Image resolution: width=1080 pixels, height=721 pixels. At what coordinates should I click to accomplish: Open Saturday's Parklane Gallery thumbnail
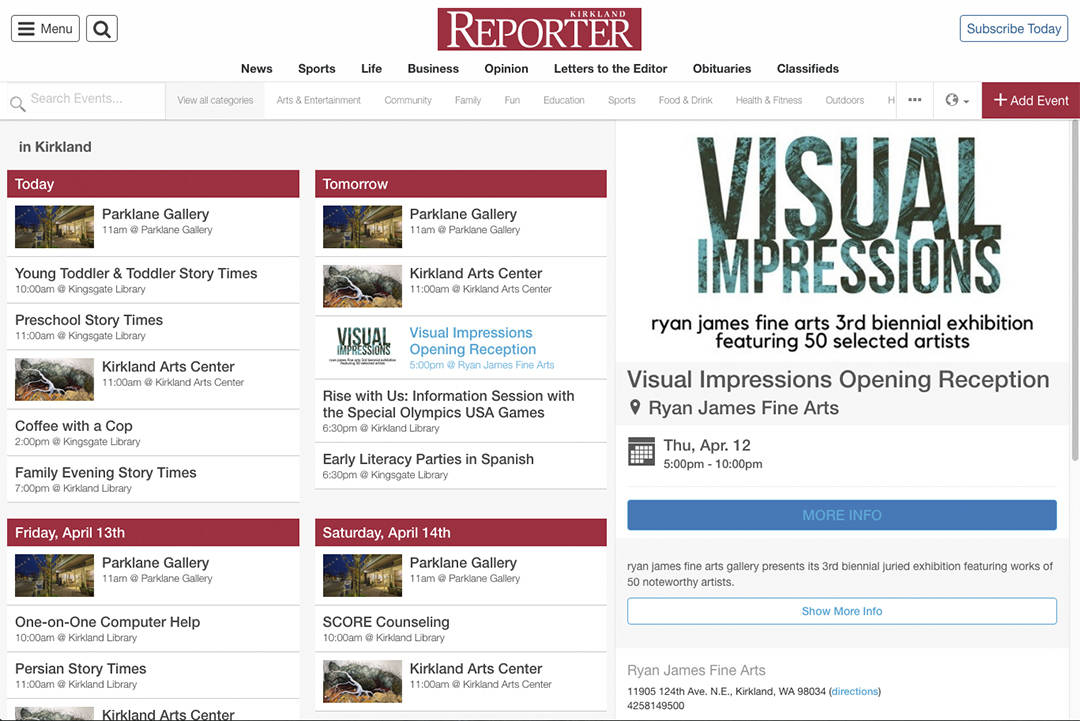coord(362,575)
